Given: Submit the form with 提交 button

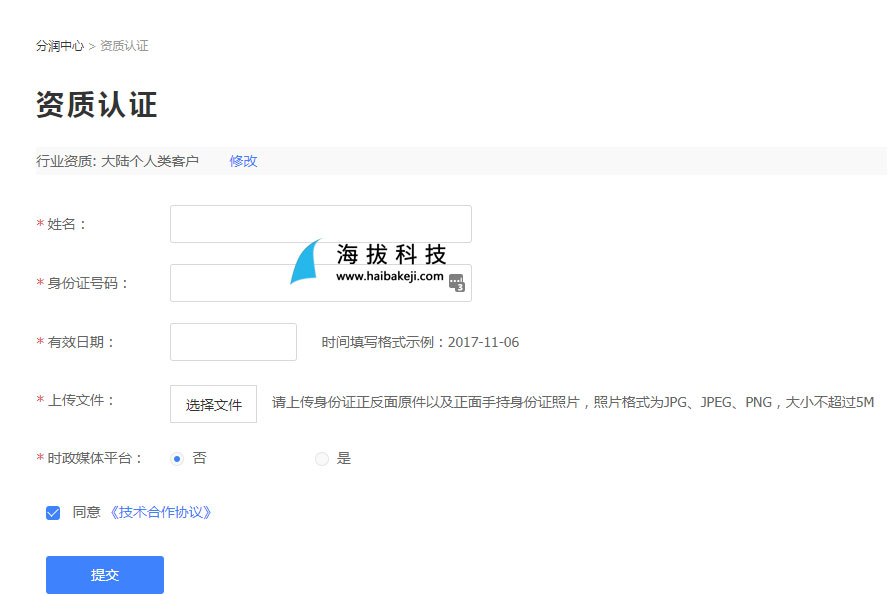Looking at the screenshot, I should 105,575.
